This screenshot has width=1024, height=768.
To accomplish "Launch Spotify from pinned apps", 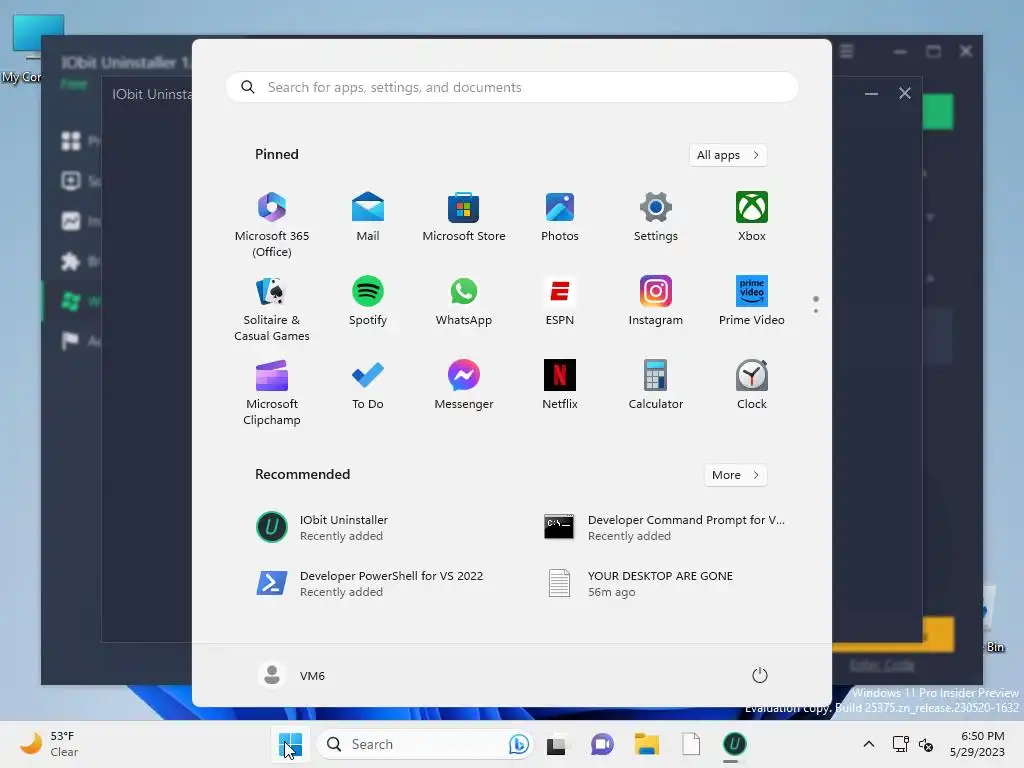I will [x=368, y=301].
